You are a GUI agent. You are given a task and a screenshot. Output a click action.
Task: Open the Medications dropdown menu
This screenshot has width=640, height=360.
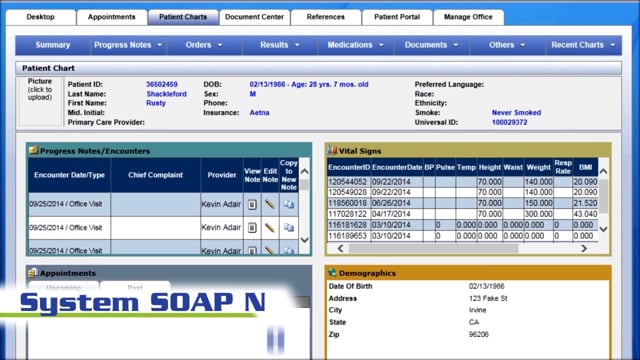point(356,45)
